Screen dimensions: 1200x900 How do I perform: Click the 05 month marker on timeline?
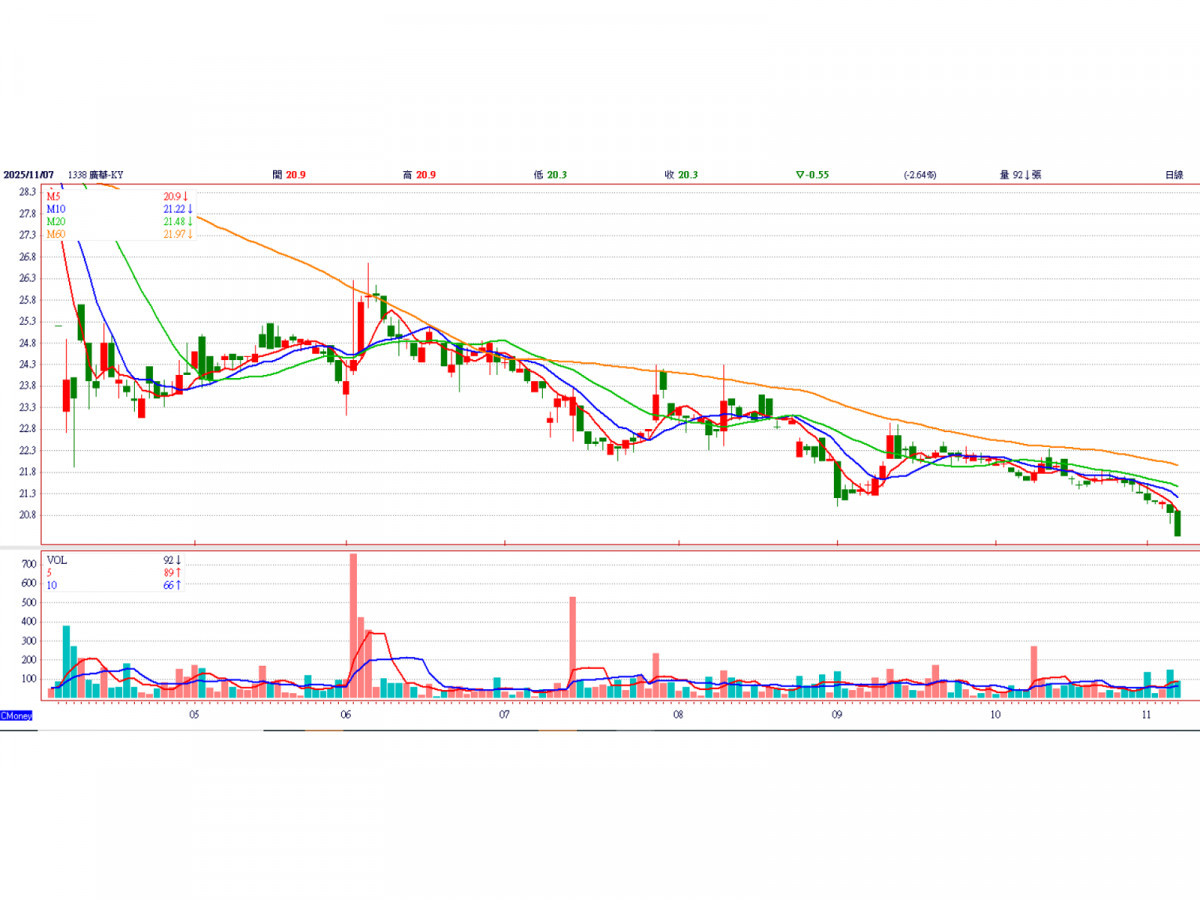pos(194,716)
